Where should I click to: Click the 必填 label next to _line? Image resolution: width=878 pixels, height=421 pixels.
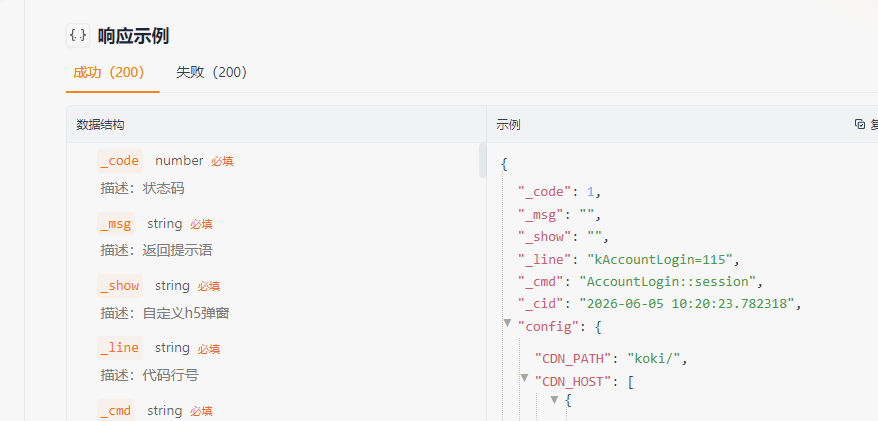(x=209, y=349)
